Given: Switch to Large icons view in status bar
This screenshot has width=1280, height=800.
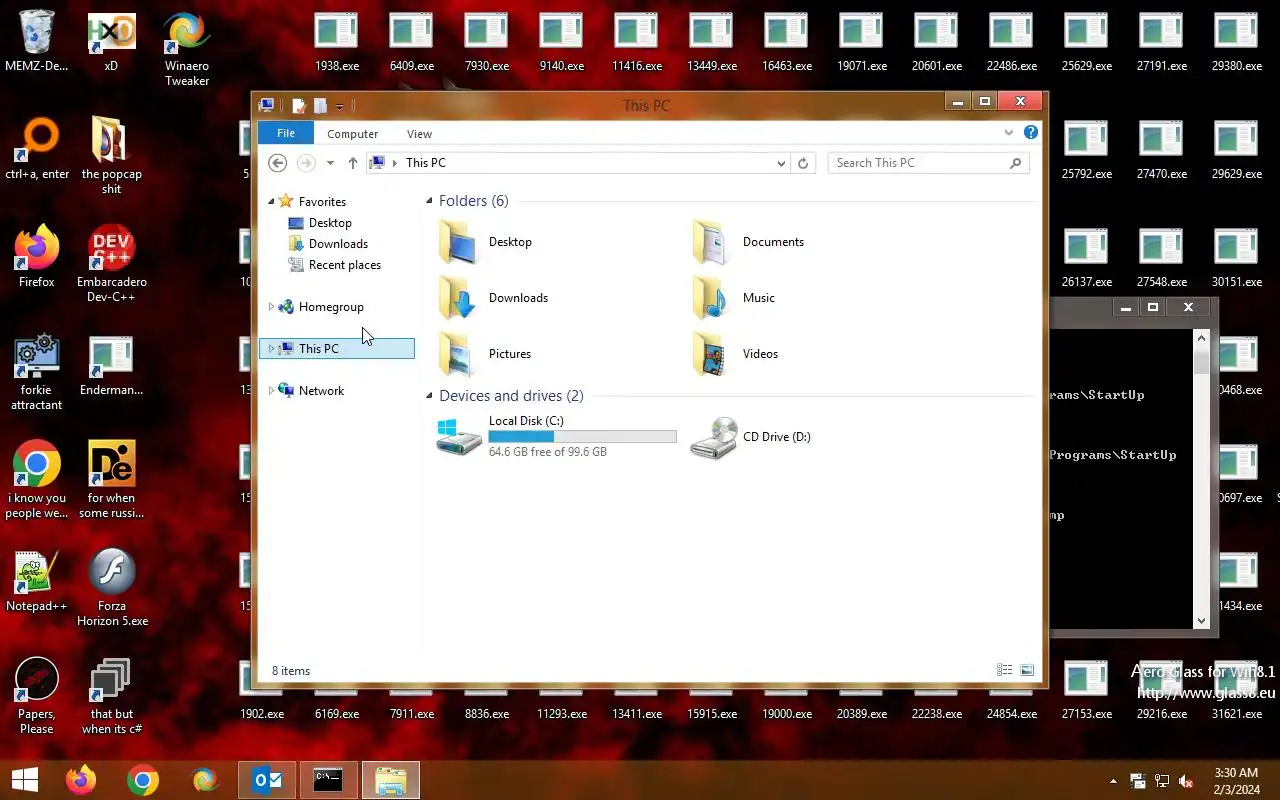Looking at the screenshot, I should (x=1027, y=670).
